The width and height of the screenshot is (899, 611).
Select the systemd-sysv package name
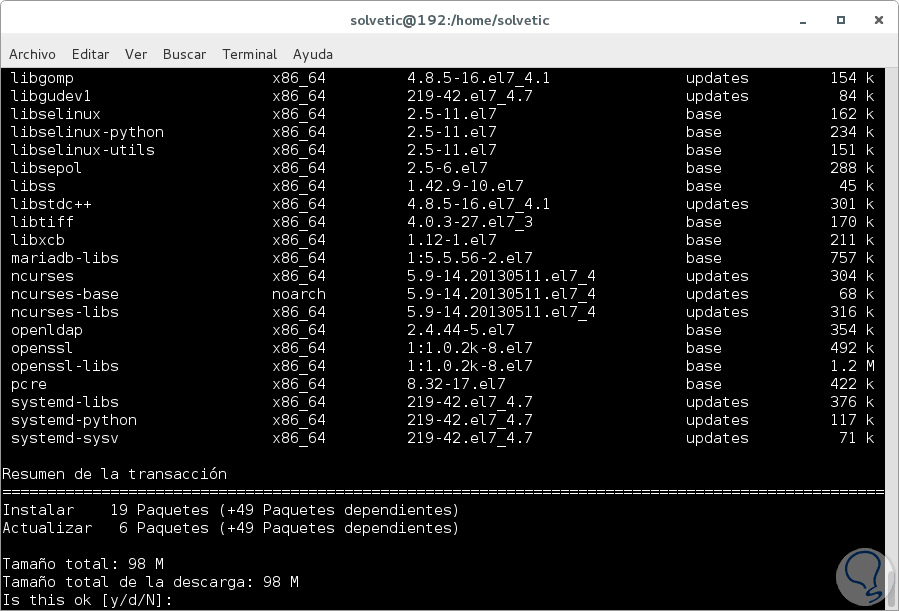coord(64,438)
